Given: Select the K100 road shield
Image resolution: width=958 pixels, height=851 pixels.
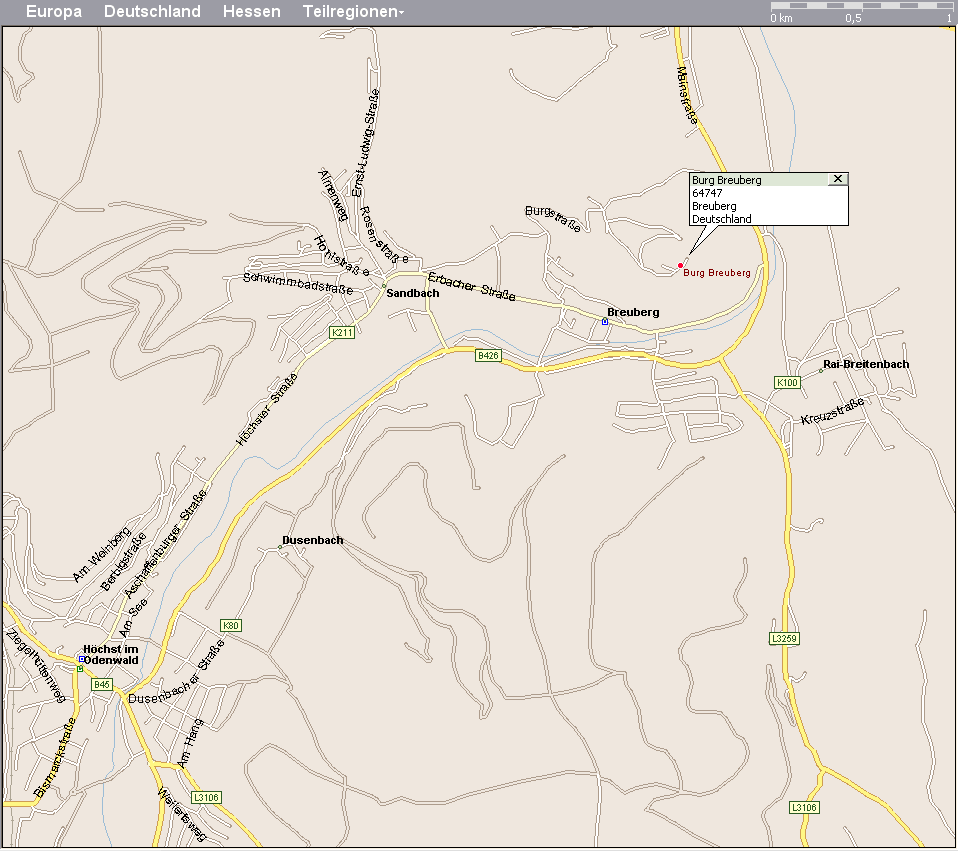Looking at the screenshot, I should click(788, 382).
